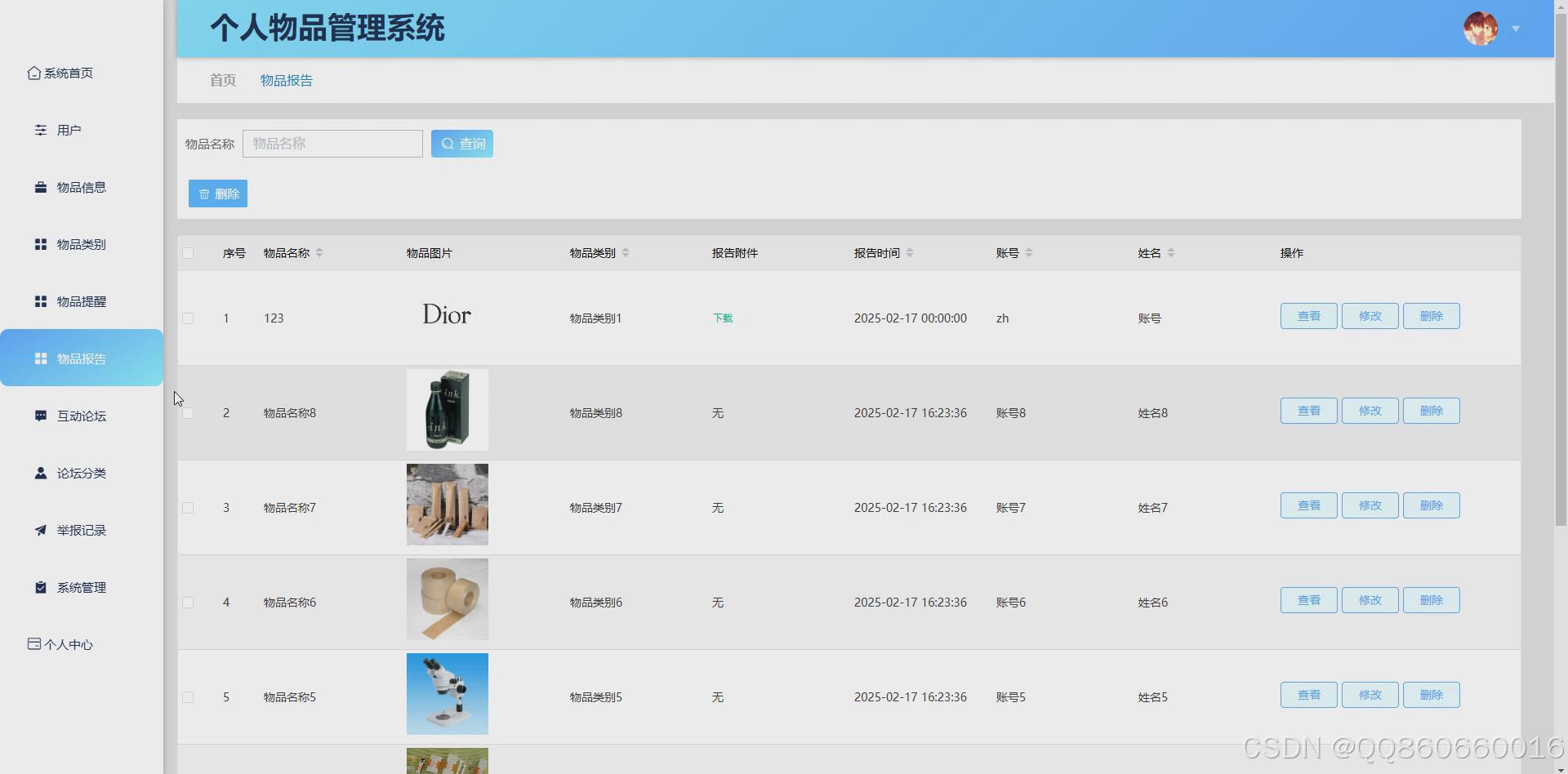Click the 姓名7 cell
1568x774 pixels.
pos(1153,508)
